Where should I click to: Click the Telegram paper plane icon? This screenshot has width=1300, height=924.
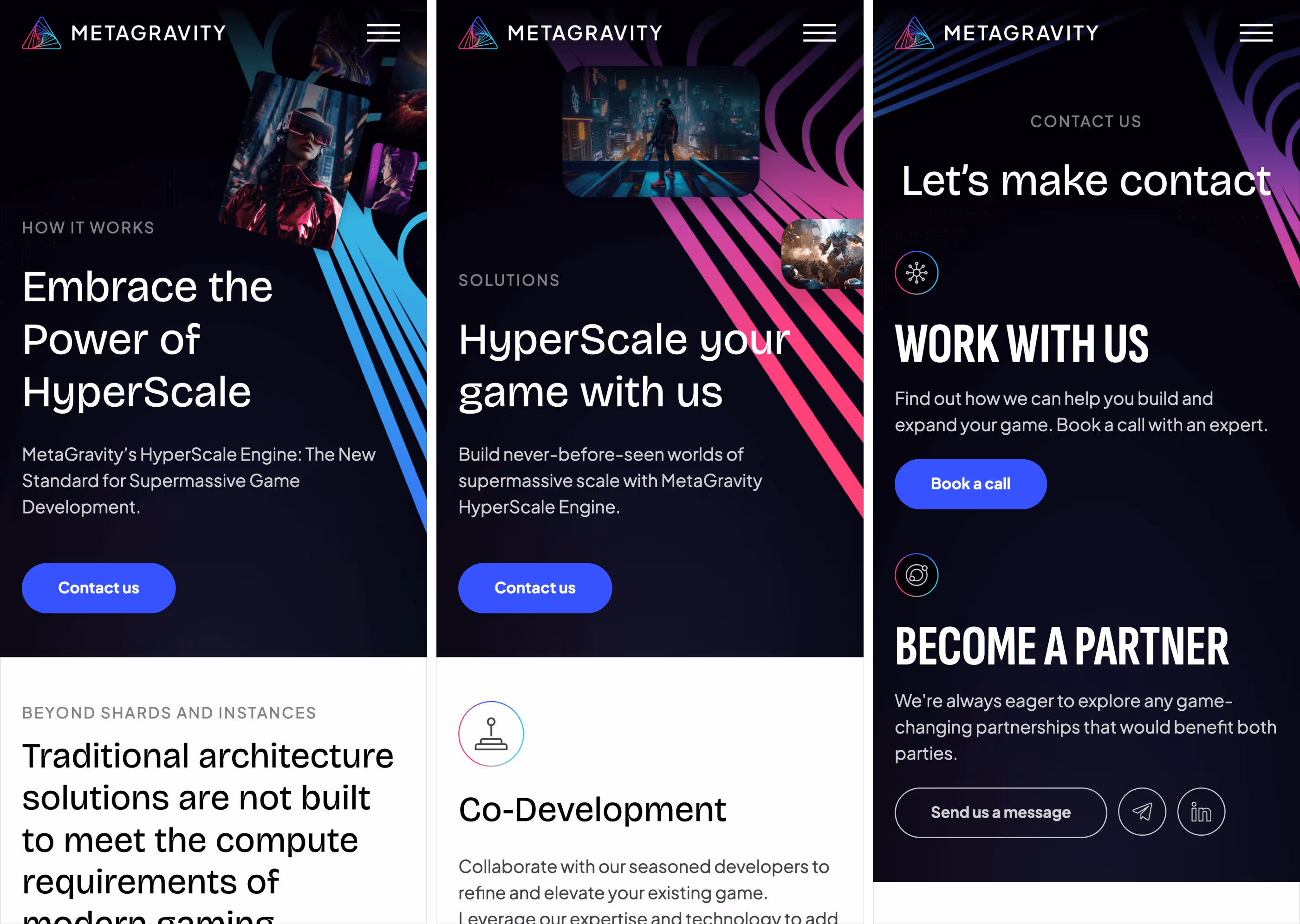coord(1142,812)
